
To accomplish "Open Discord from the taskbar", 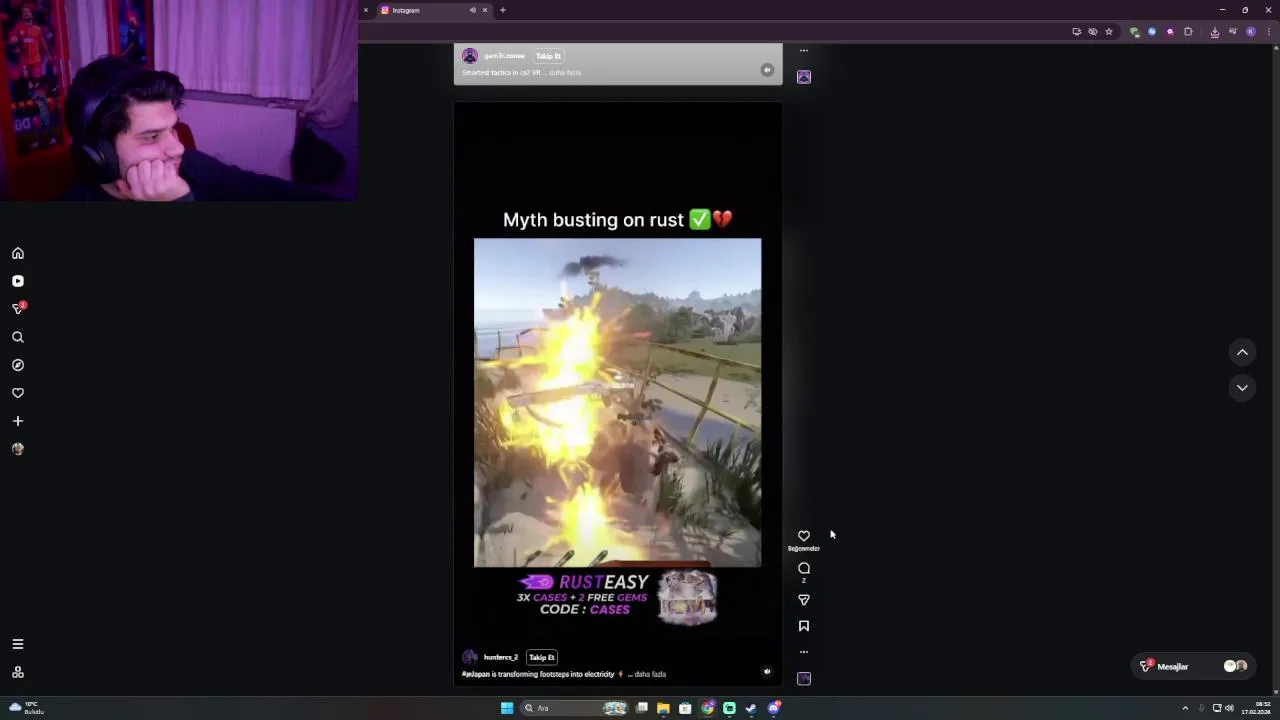I will pyautogui.click(x=774, y=708).
